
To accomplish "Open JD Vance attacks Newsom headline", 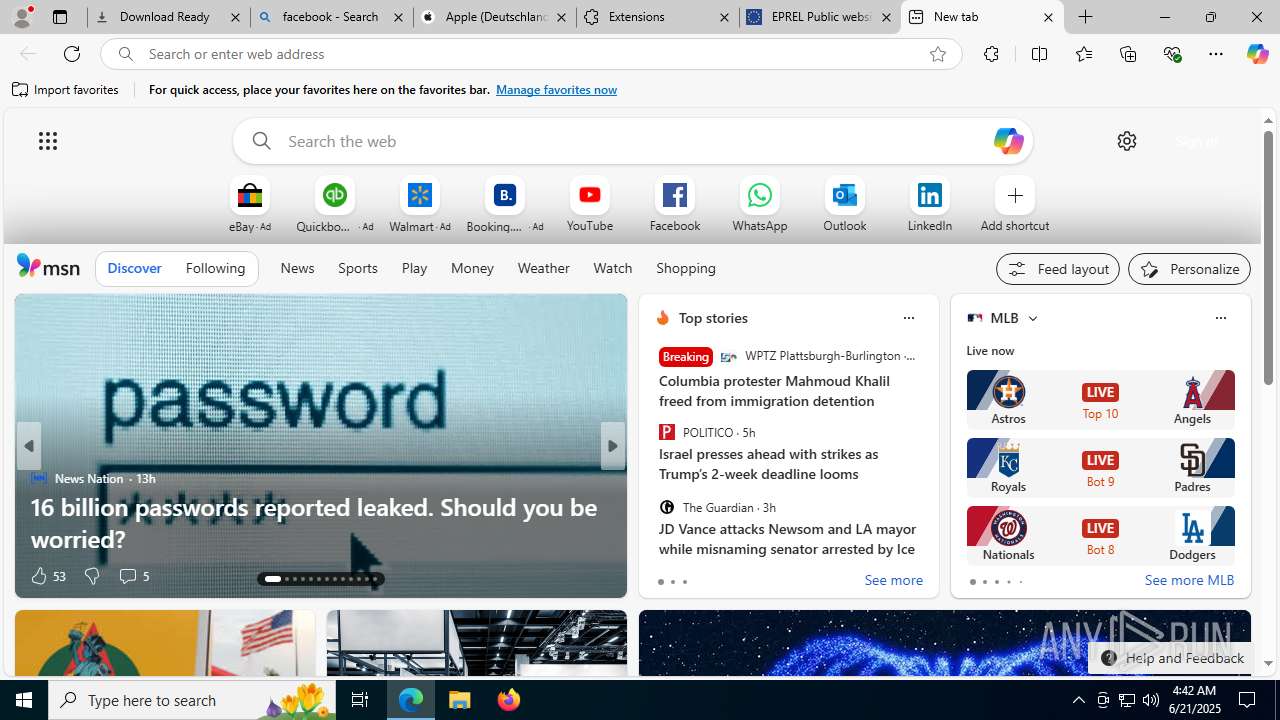I will click(x=787, y=539).
